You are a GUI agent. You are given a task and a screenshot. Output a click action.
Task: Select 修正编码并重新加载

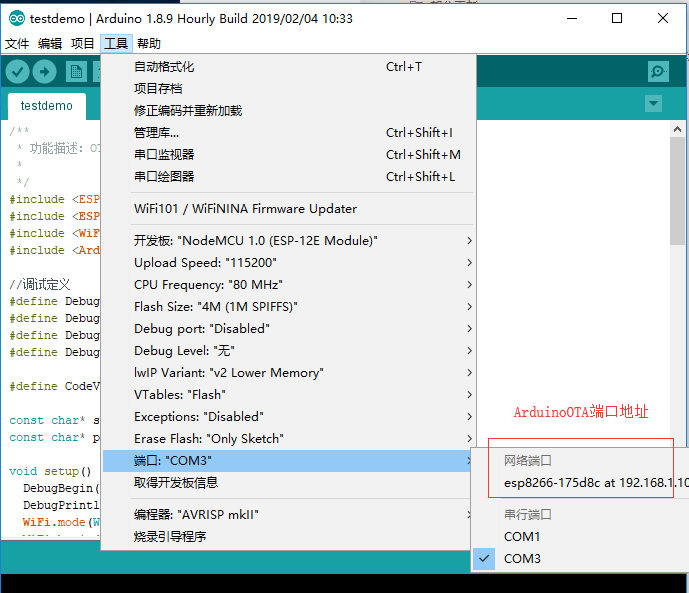coord(288,111)
